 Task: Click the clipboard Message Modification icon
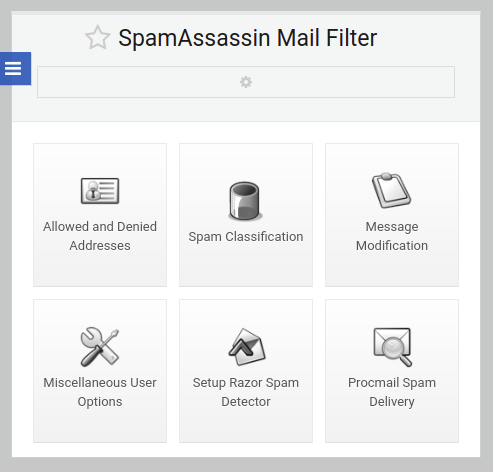pos(392,190)
